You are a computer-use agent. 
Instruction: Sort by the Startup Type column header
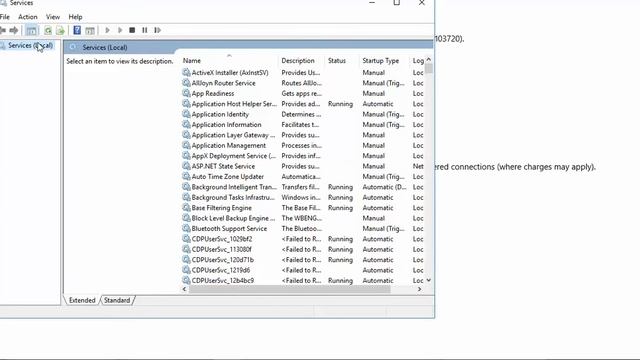tap(384, 60)
